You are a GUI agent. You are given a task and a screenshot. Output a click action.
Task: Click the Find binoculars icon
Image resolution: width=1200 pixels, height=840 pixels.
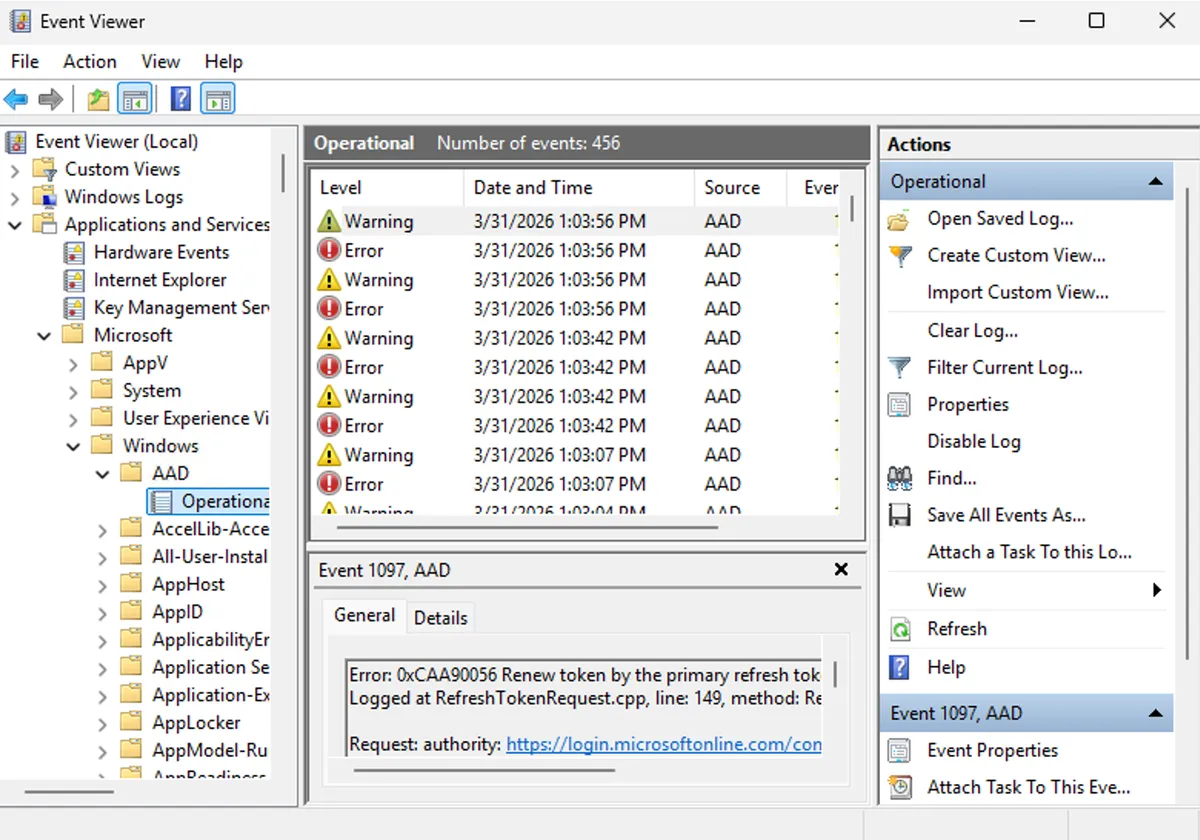[900, 478]
